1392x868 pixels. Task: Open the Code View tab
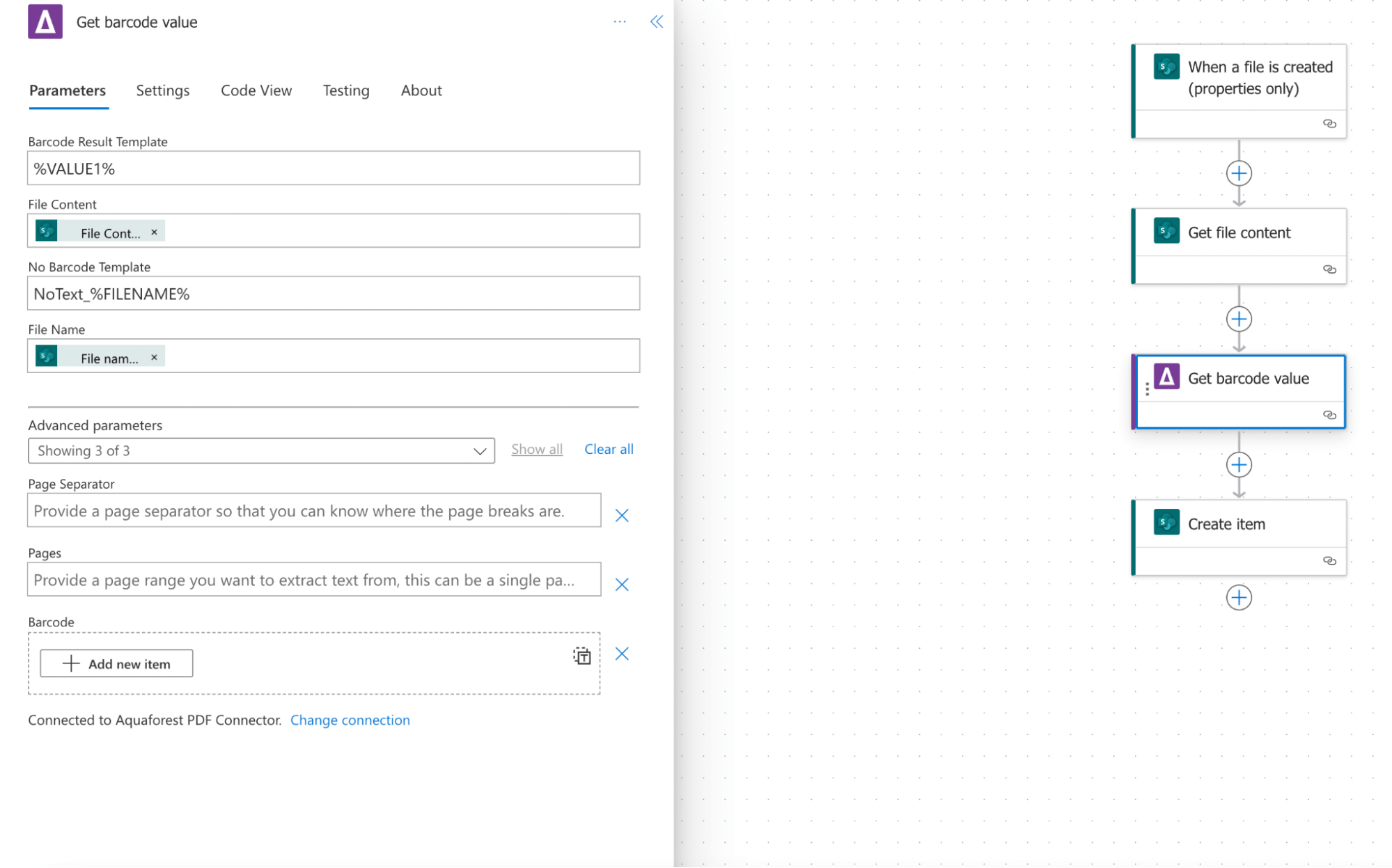click(256, 90)
